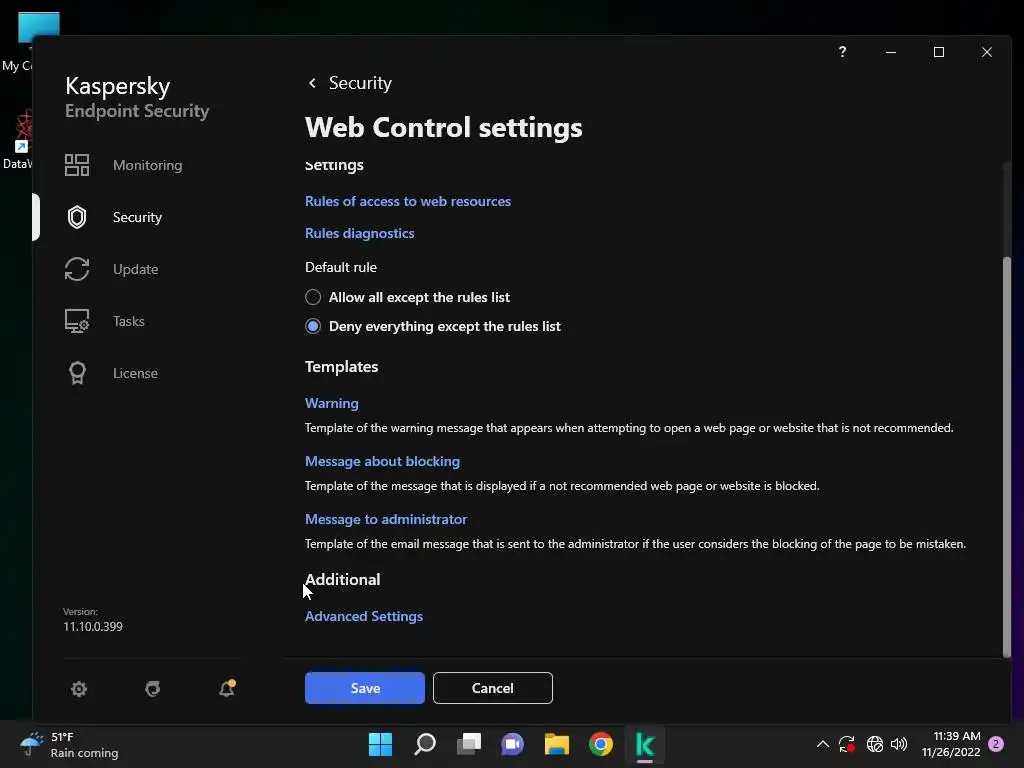Viewport: 1024px width, 768px height.
Task: Open volume speaker tray icon
Action: pyautogui.click(x=899, y=744)
